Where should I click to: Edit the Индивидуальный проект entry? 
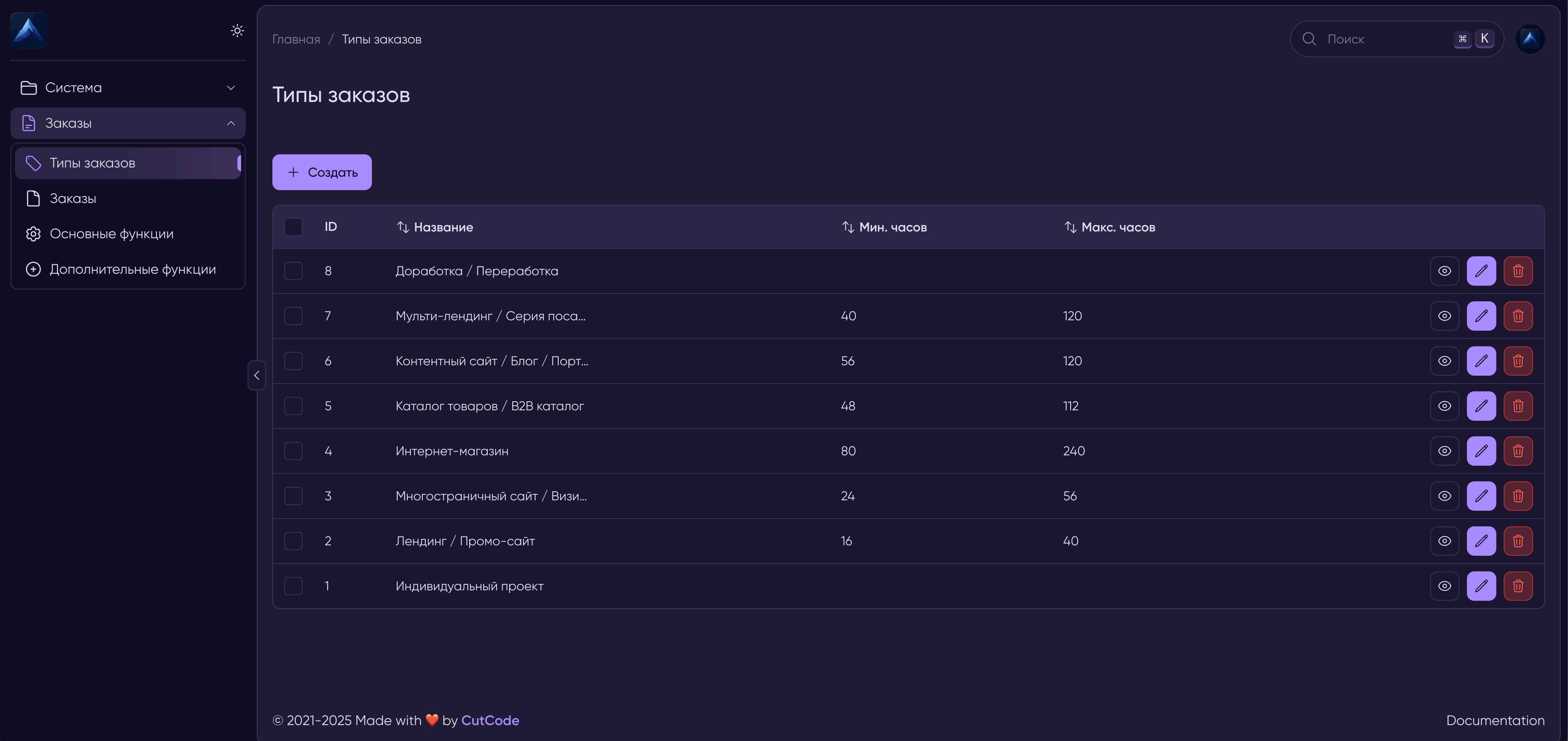tap(1481, 586)
